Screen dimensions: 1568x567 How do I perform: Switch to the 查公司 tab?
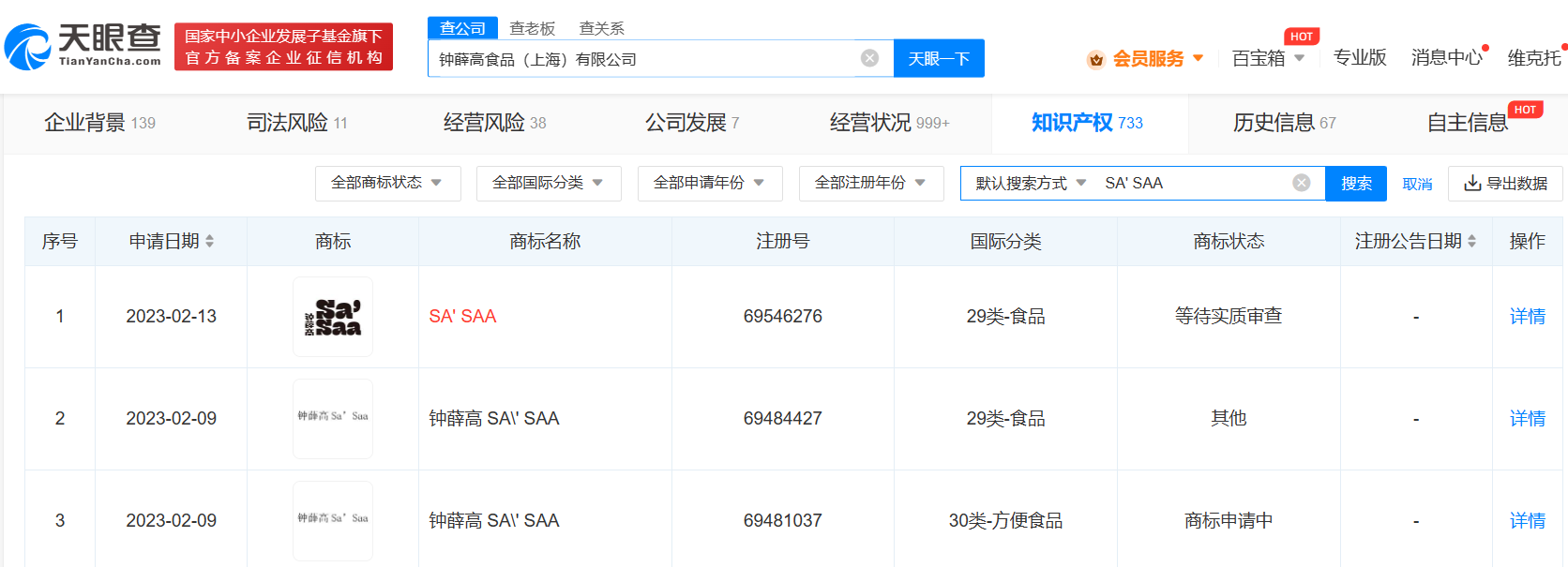tap(463, 28)
